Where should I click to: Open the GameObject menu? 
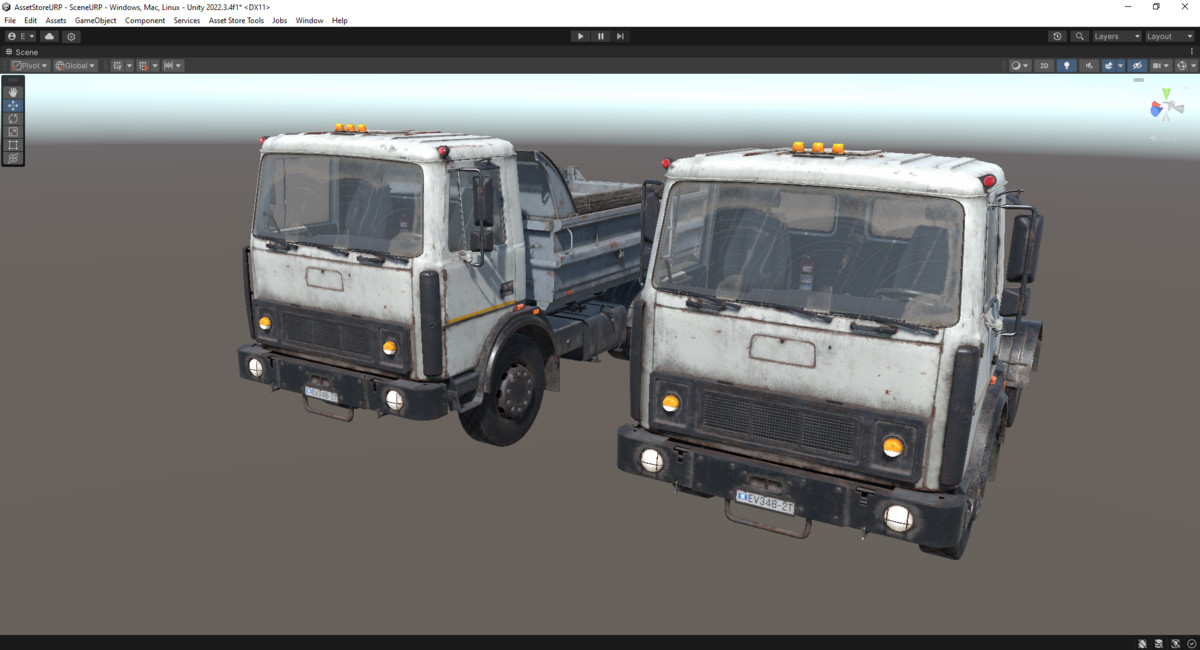coord(96,20)
